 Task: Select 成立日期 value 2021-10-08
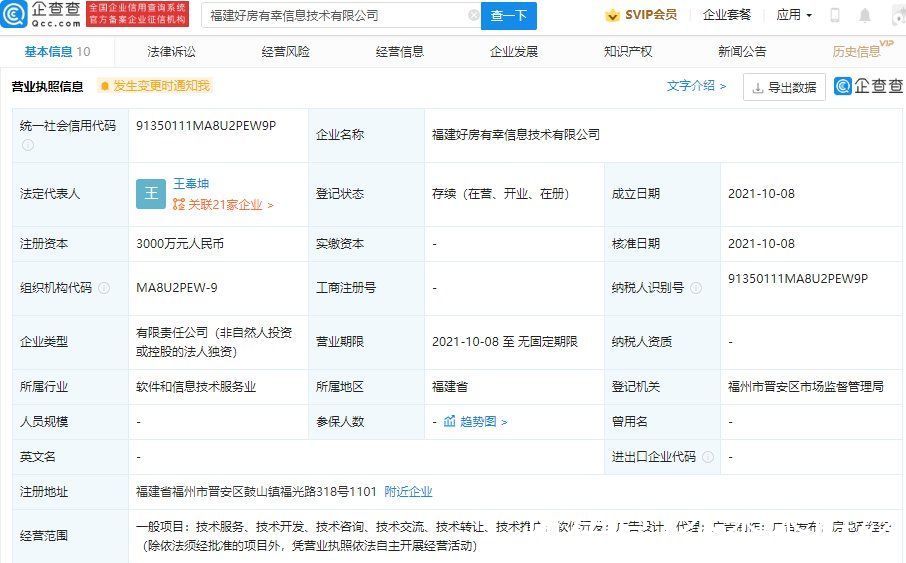tap(761, 194)
